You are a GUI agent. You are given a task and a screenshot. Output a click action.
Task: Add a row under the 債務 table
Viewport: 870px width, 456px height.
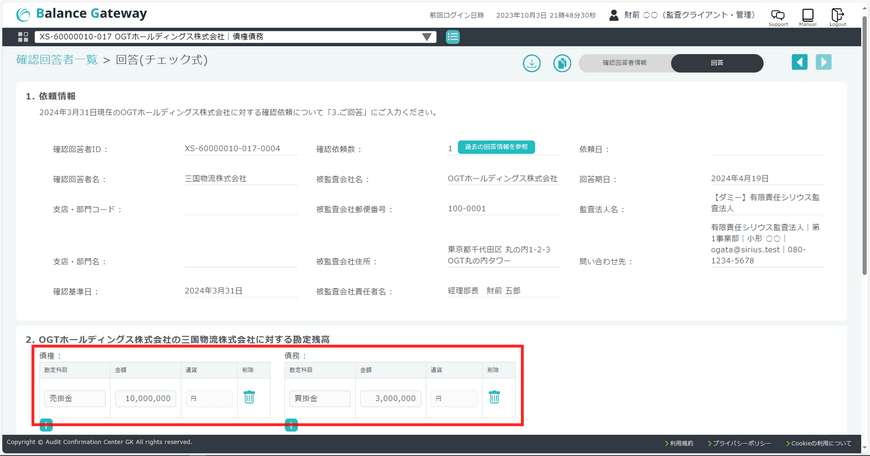click(291, 426)
